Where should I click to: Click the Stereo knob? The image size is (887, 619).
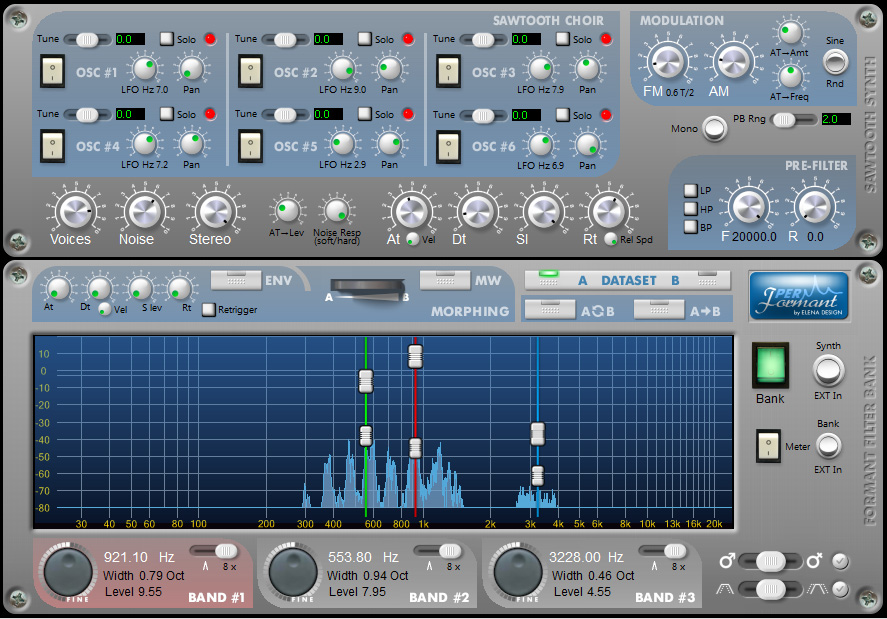point(216,212)
